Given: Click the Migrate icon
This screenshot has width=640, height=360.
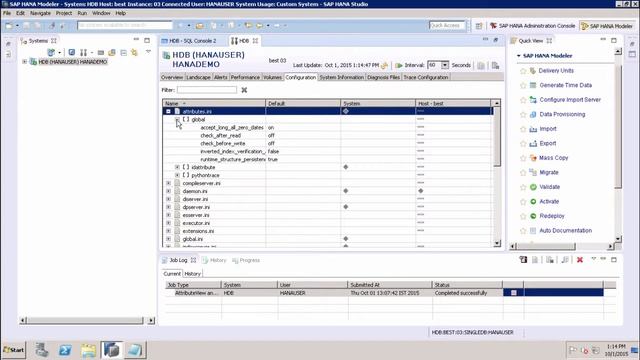Looking at the screenshot, I should (533, 172).
